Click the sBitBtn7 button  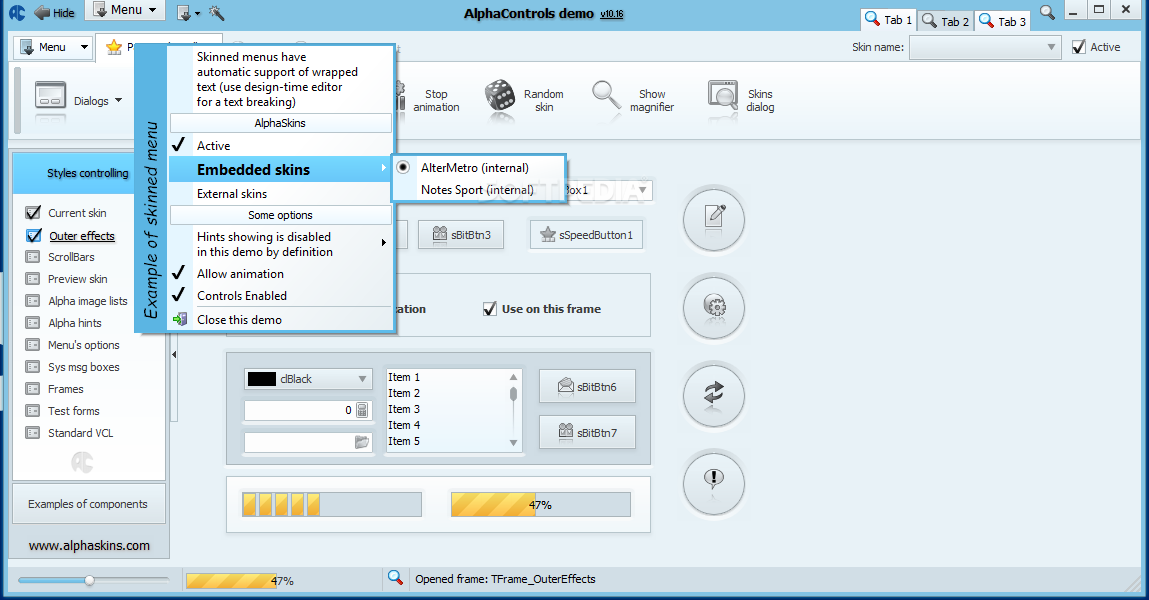point(587,432)
